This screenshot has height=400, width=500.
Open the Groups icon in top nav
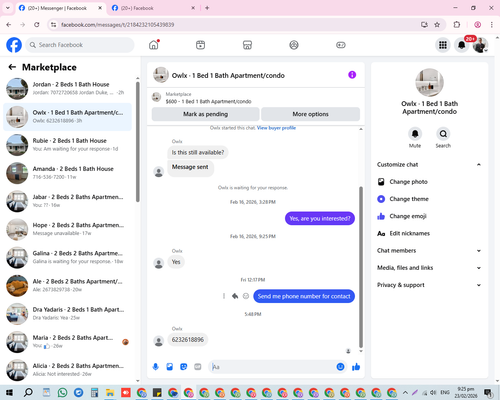point(294,45)
